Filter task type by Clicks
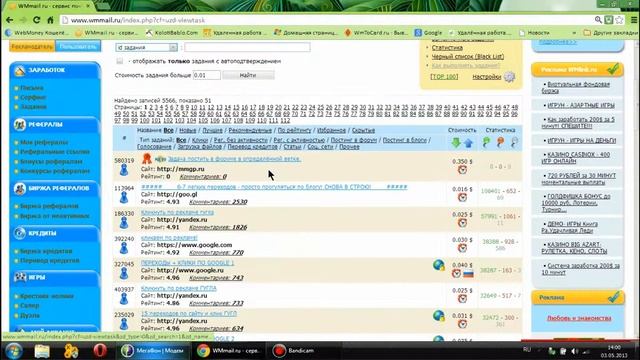The image size is (640, 360). pyautogui.click(x=200, y=140)
